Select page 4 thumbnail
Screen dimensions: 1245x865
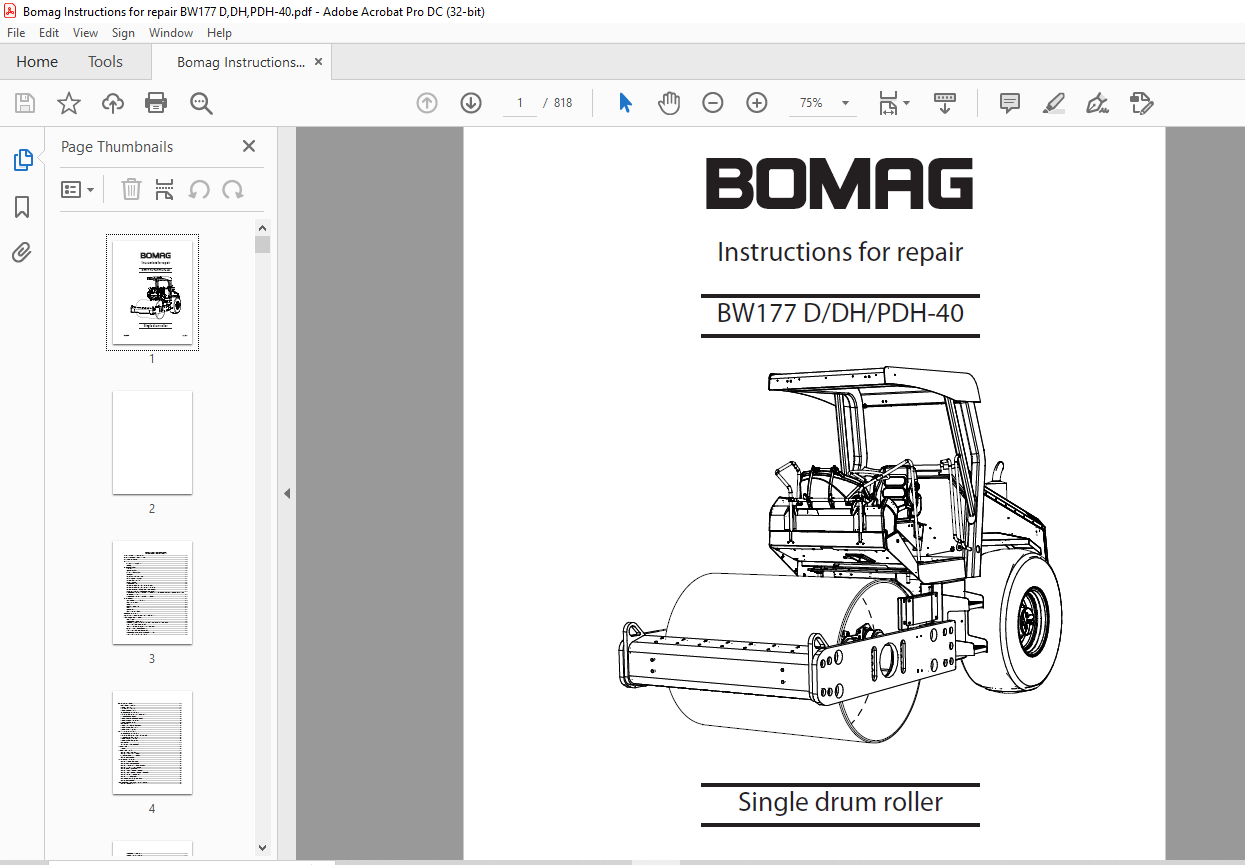(x=152, y=742)
